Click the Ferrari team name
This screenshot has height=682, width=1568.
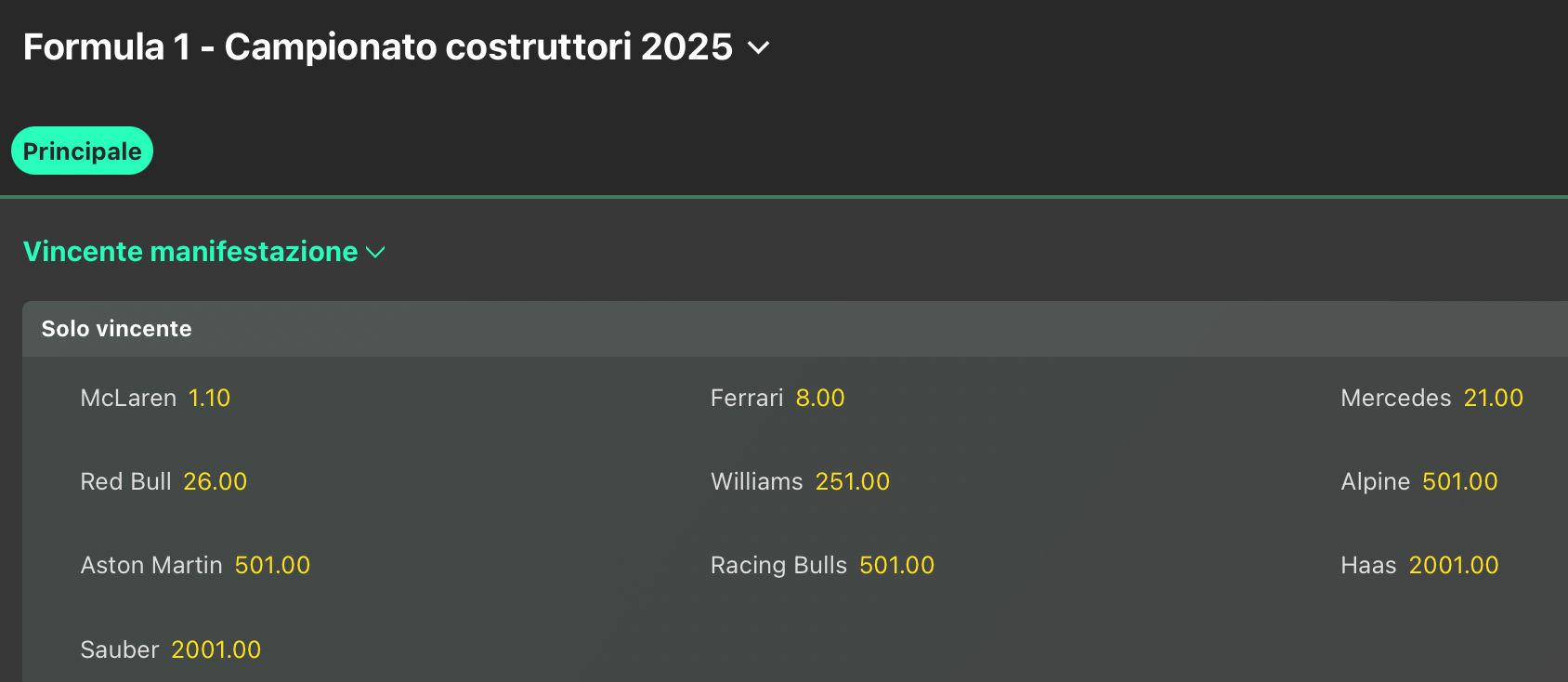[x=747, y=399]
